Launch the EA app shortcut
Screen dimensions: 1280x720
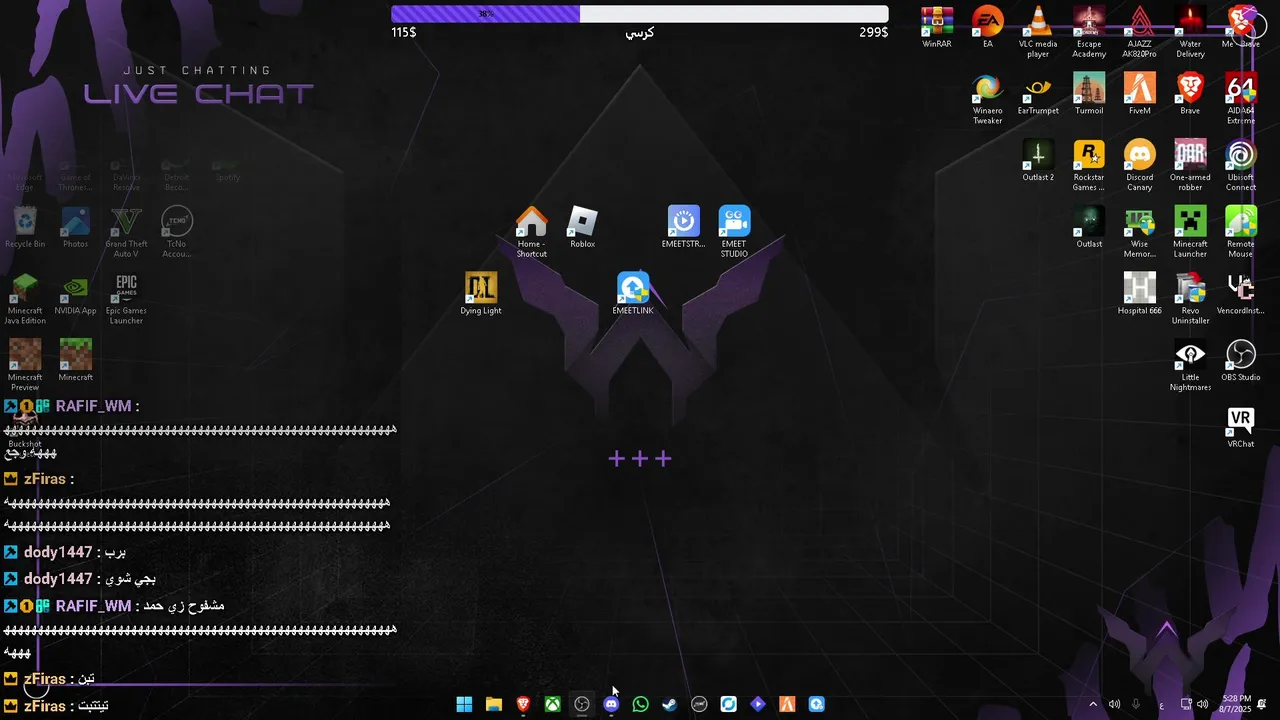coord(987,28)
